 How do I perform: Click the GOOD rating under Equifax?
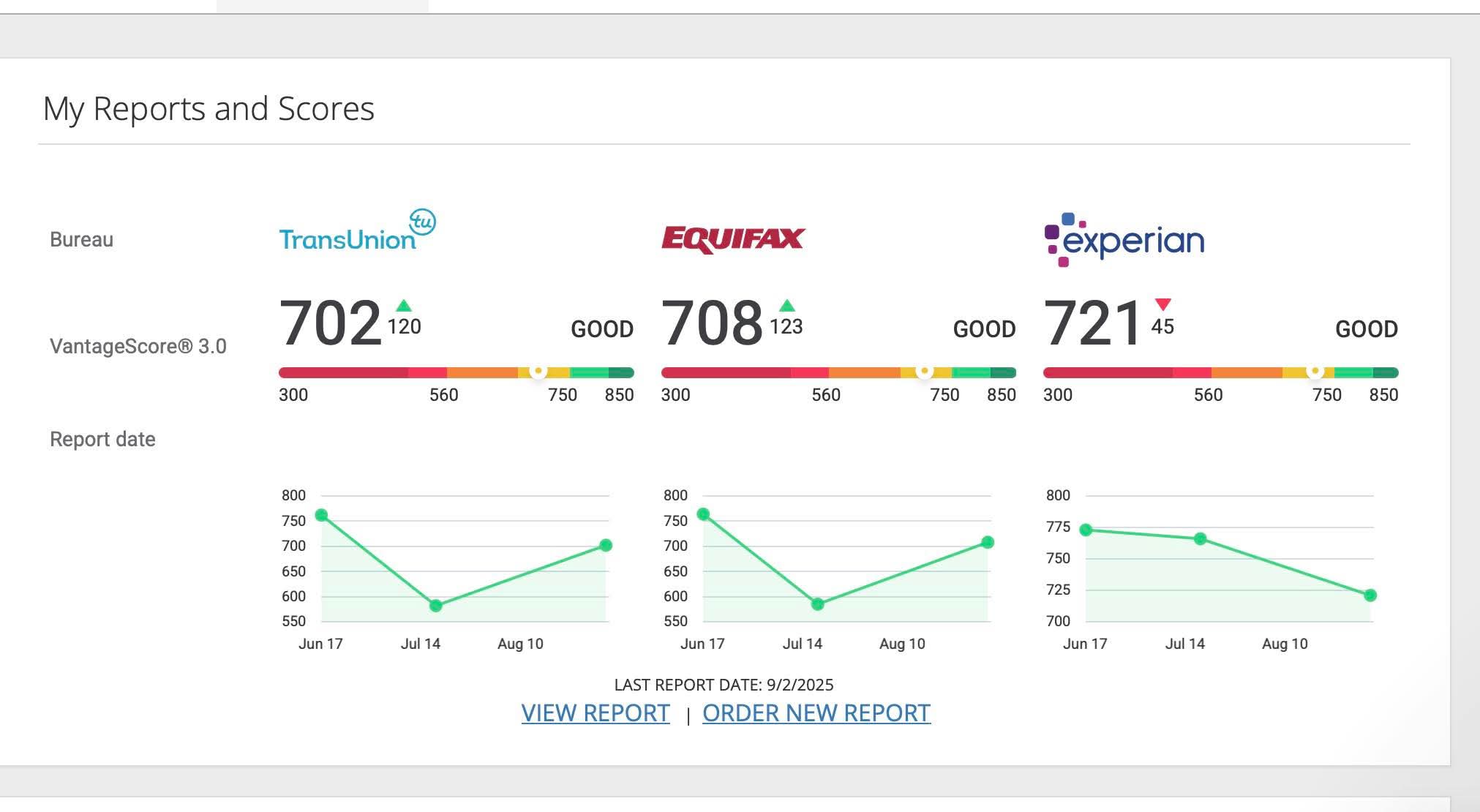click(x=984, y=329)
